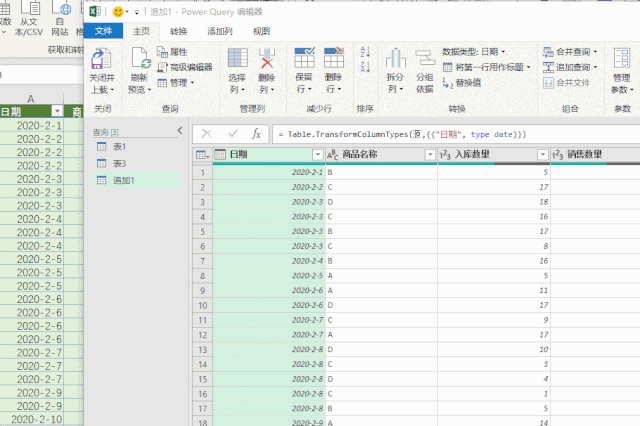Click the formula bar text field
The image size is (640, 426).
click(456, 134)
